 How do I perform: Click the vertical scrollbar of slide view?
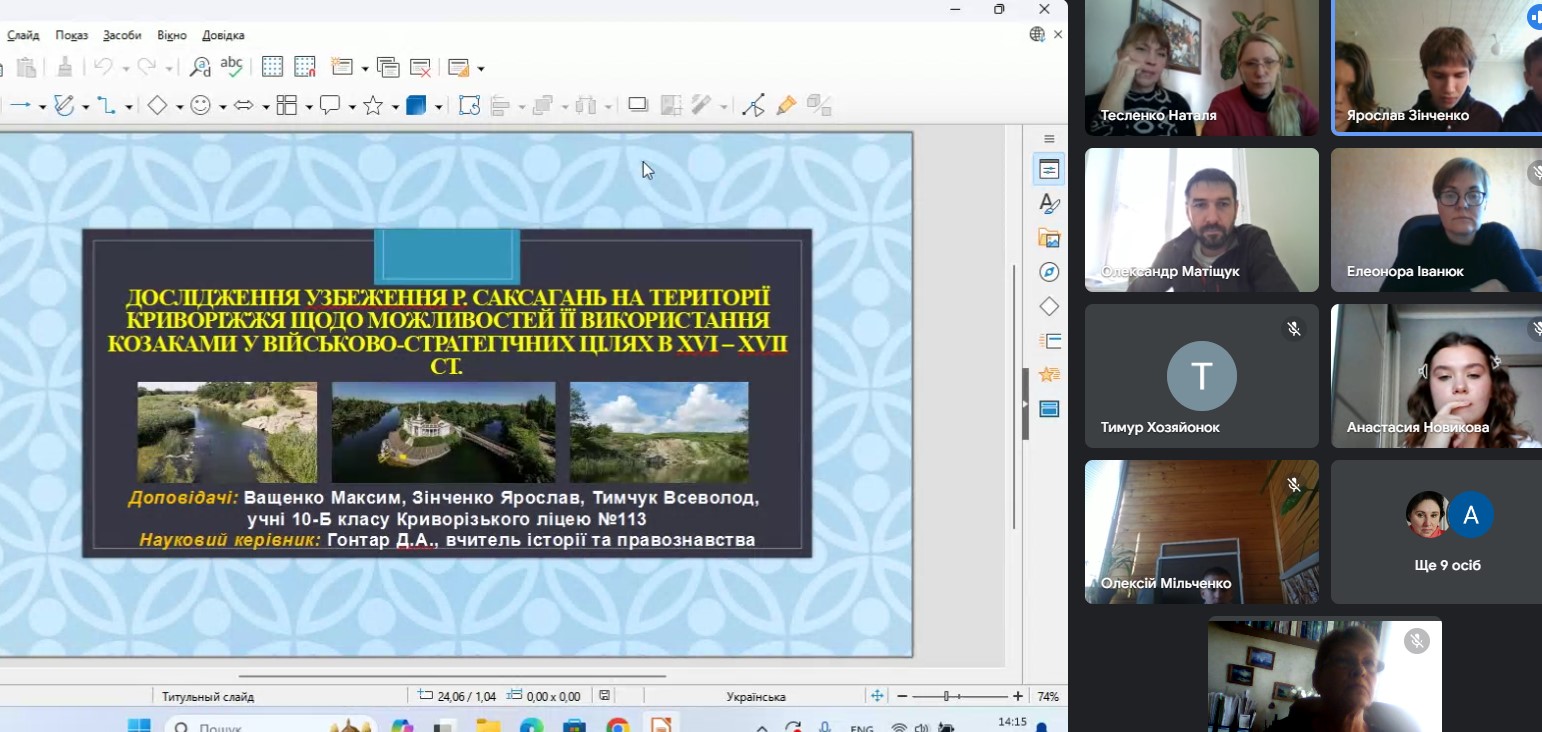1014,397
